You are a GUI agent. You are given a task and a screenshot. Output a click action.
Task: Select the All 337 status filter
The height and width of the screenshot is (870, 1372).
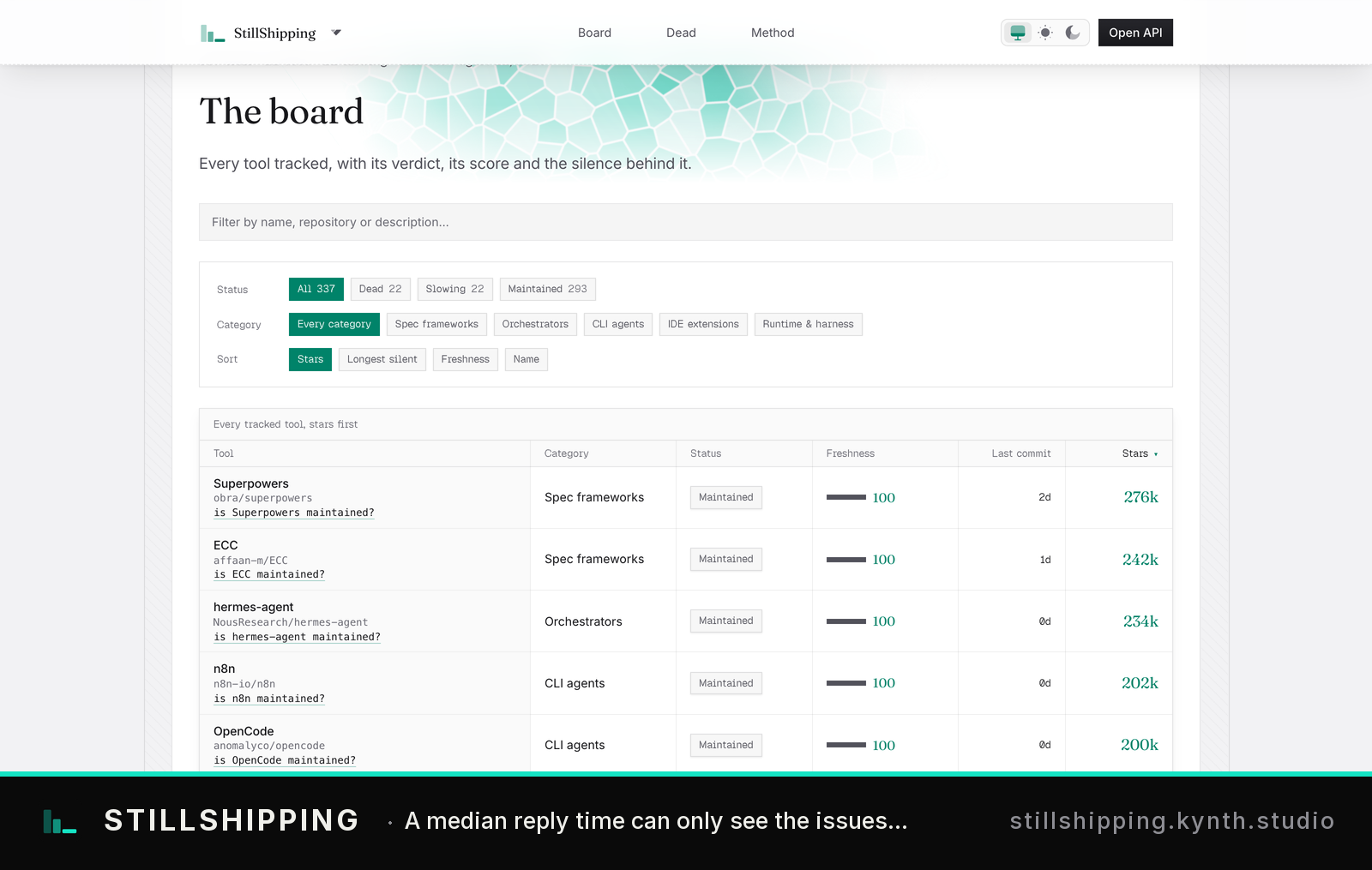(x=316, y=289)
